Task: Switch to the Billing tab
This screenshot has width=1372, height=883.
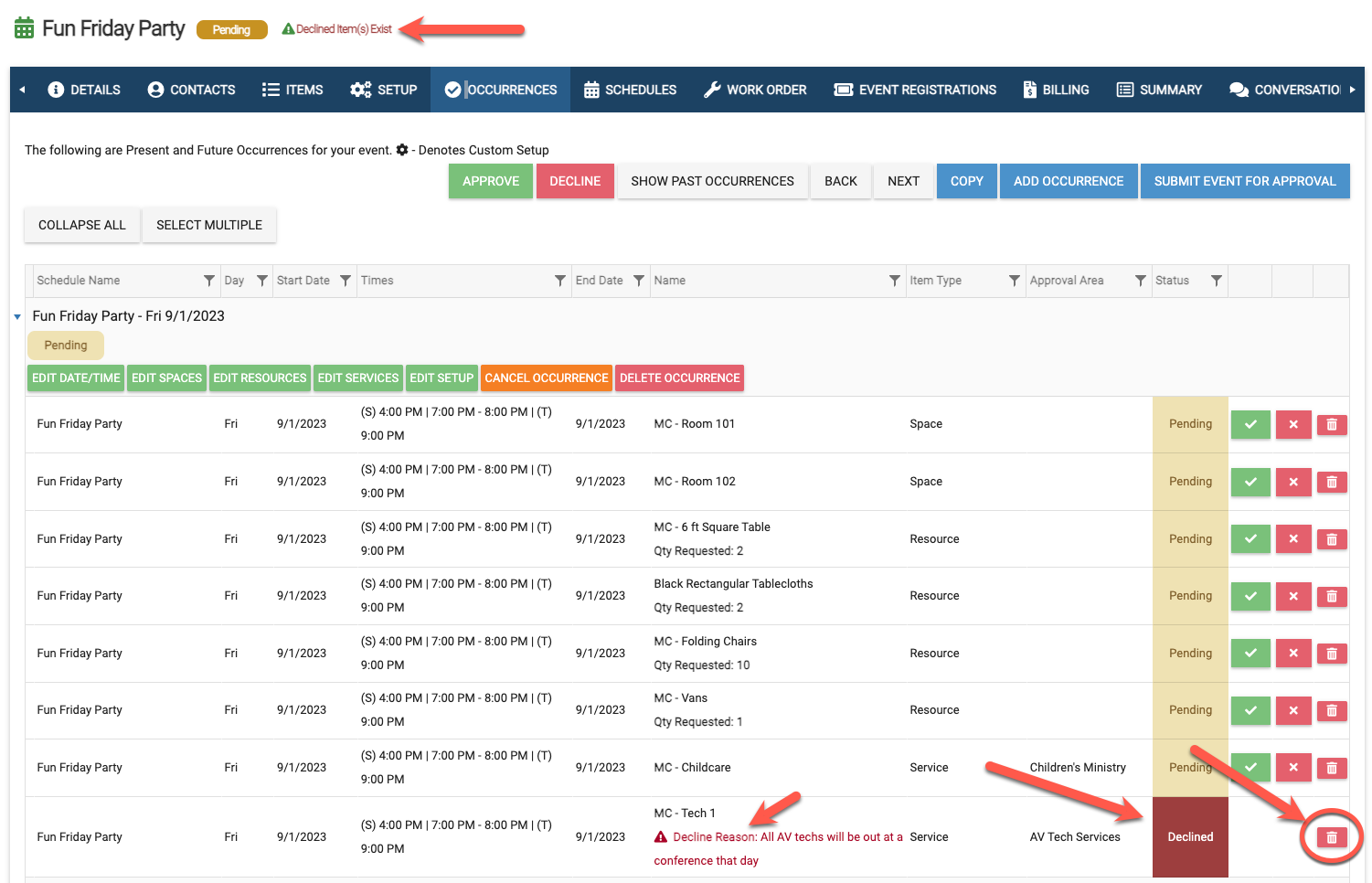Action: [1056, 90]
